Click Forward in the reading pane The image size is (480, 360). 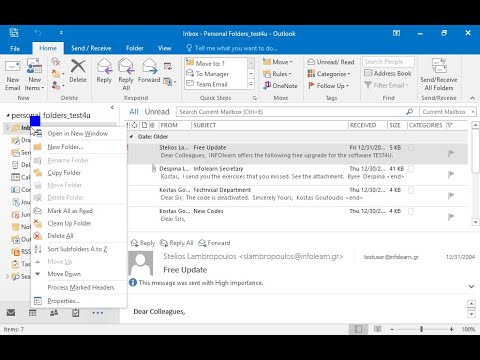tap(214, 243)
